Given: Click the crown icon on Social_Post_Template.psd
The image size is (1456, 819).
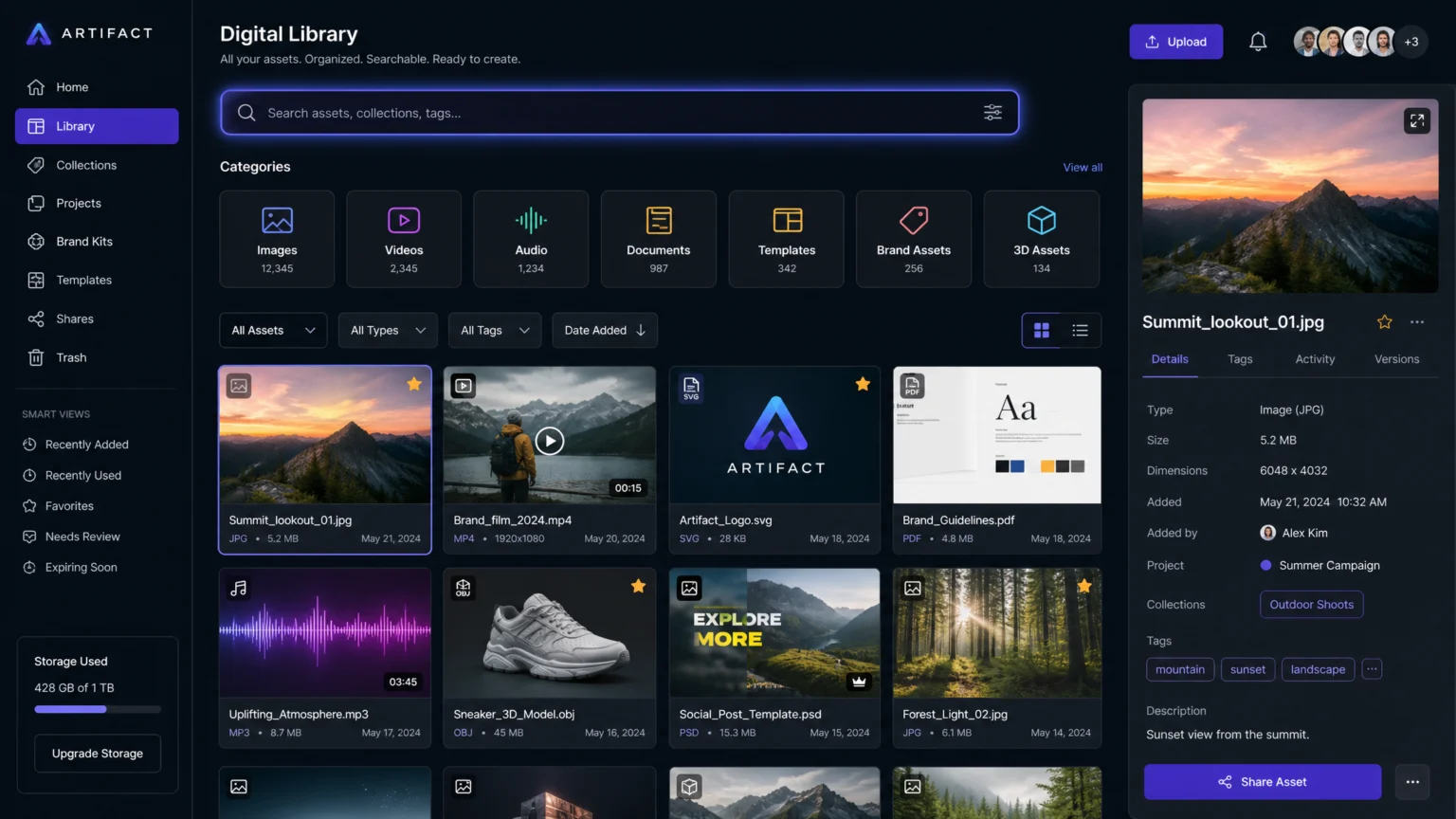Looking at the screenshot, I should point(859,682).
